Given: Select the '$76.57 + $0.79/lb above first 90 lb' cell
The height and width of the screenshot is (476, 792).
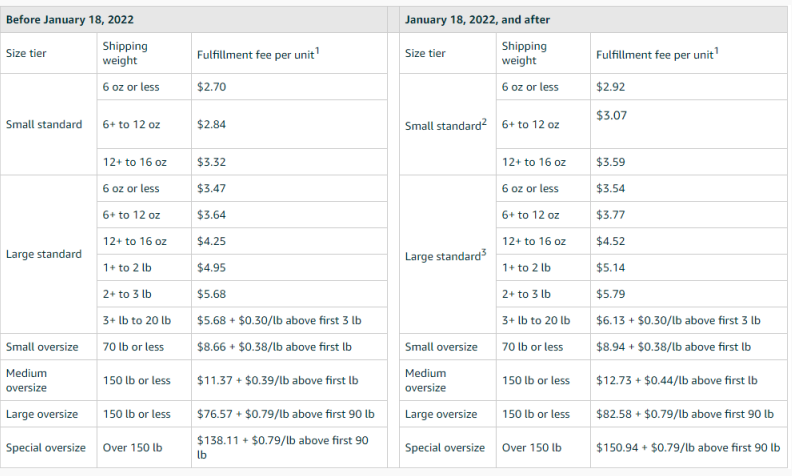Looking at the screenshot, I should [x=286, y=414].
